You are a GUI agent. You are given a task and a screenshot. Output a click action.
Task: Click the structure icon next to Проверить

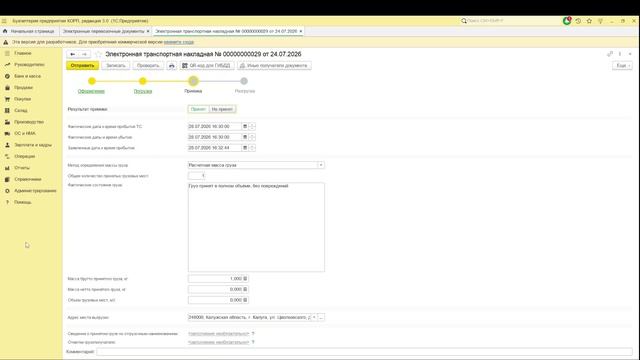pos(172,65)
